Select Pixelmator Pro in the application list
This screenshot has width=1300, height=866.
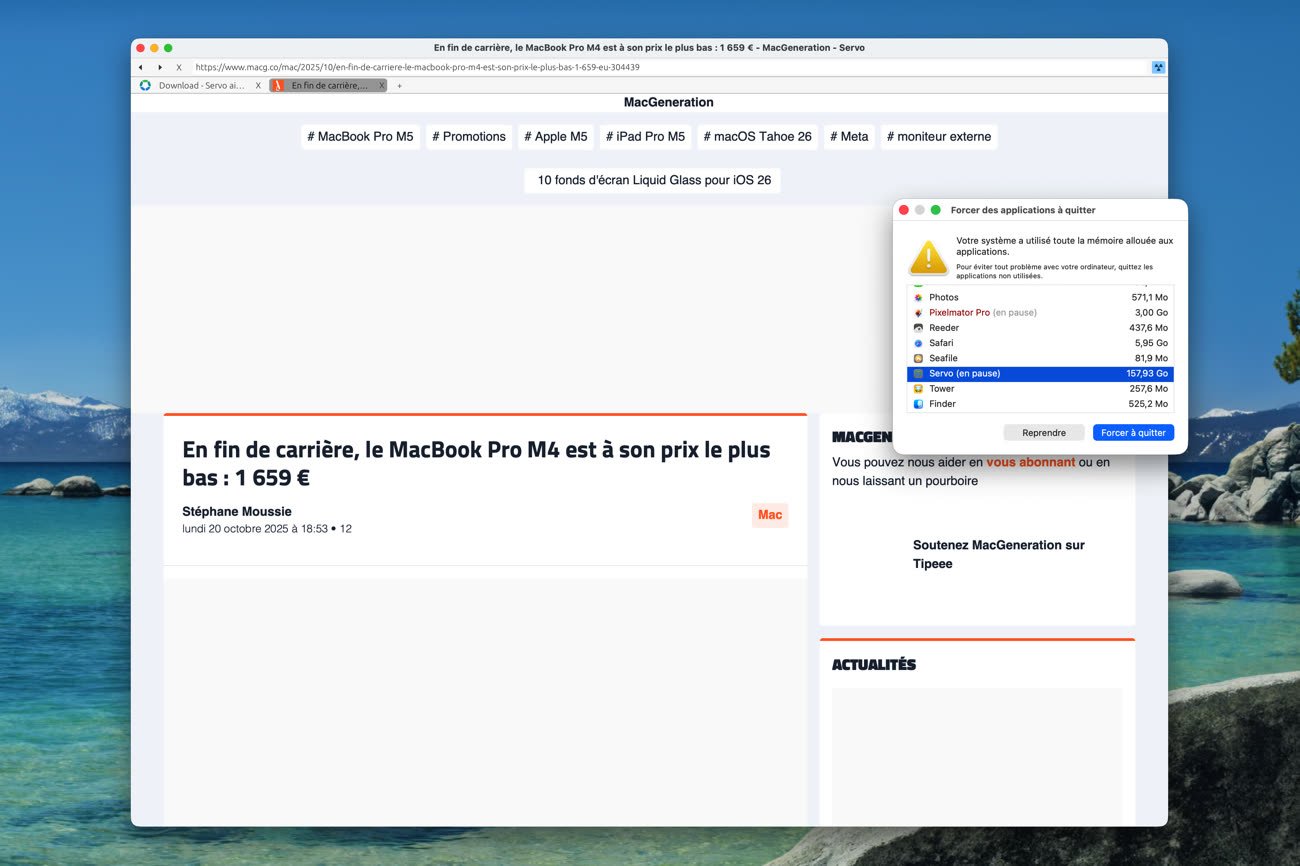pyautogui.click(x=1039, y=313)
